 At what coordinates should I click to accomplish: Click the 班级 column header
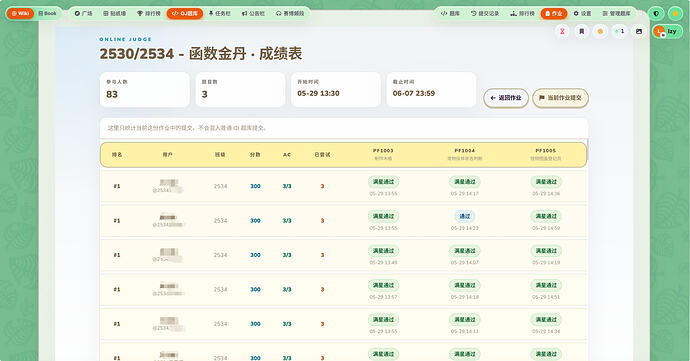pos(220,155)
